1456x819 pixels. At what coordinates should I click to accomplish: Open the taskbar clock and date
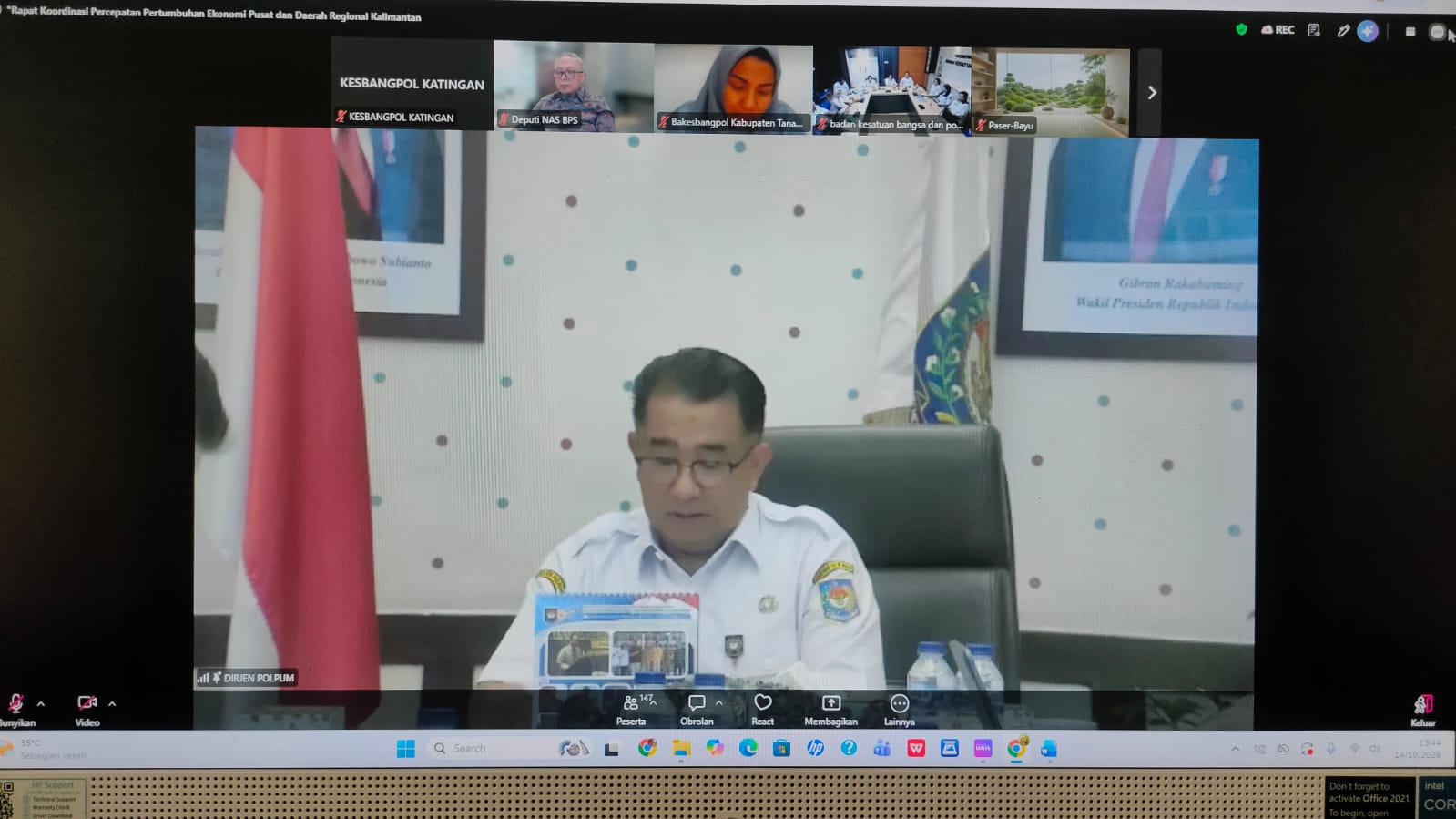click(x=1417, y=749)
